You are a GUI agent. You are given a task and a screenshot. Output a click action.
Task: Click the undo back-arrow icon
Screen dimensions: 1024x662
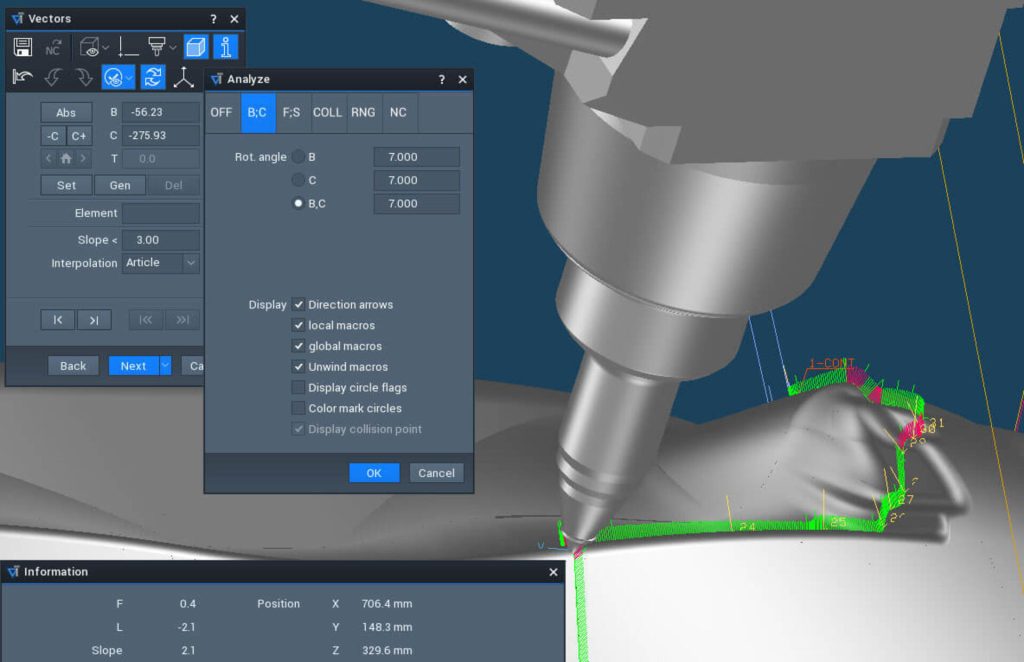pyautogui.click(x=24, y=78)
